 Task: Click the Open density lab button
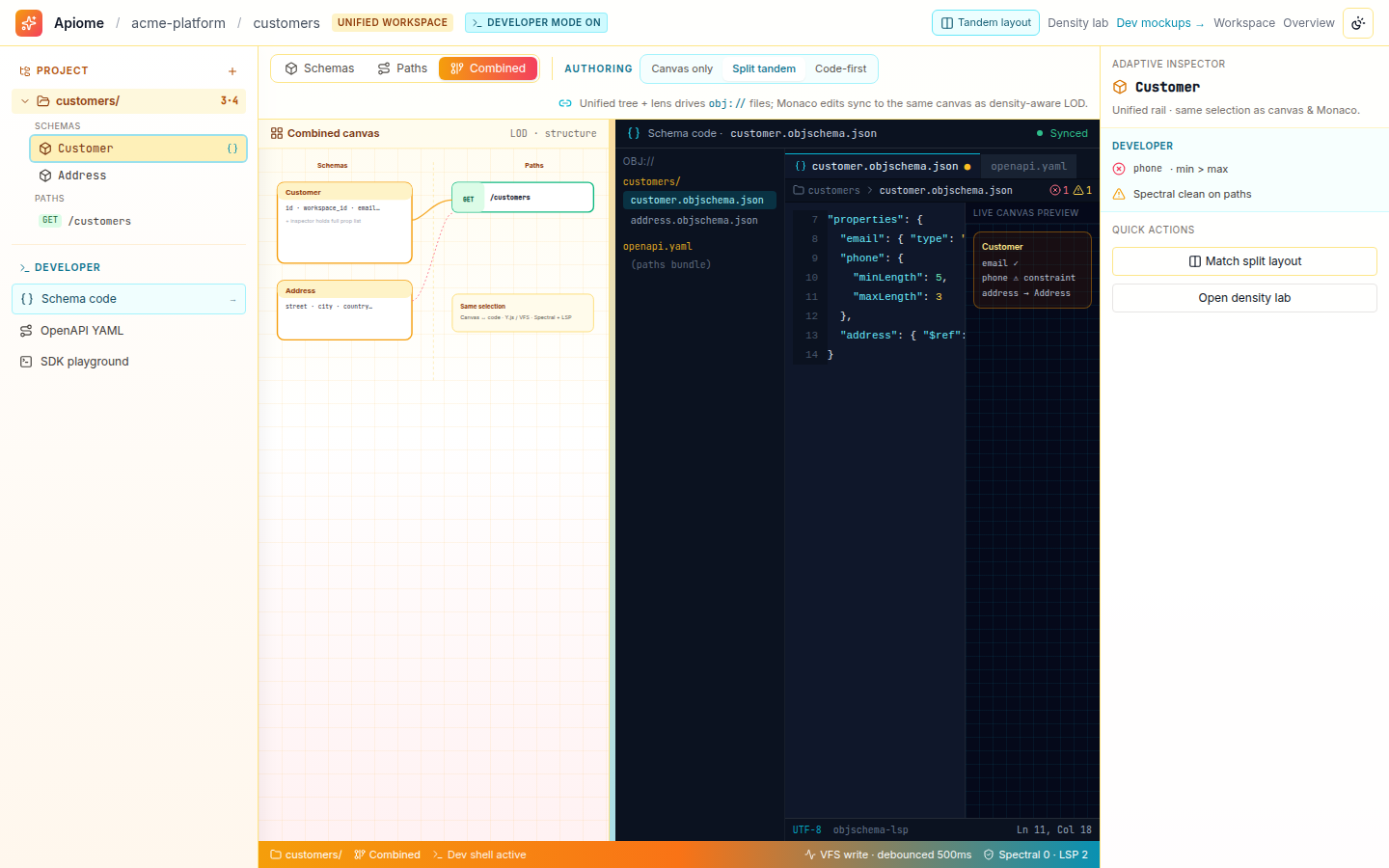1244,298
